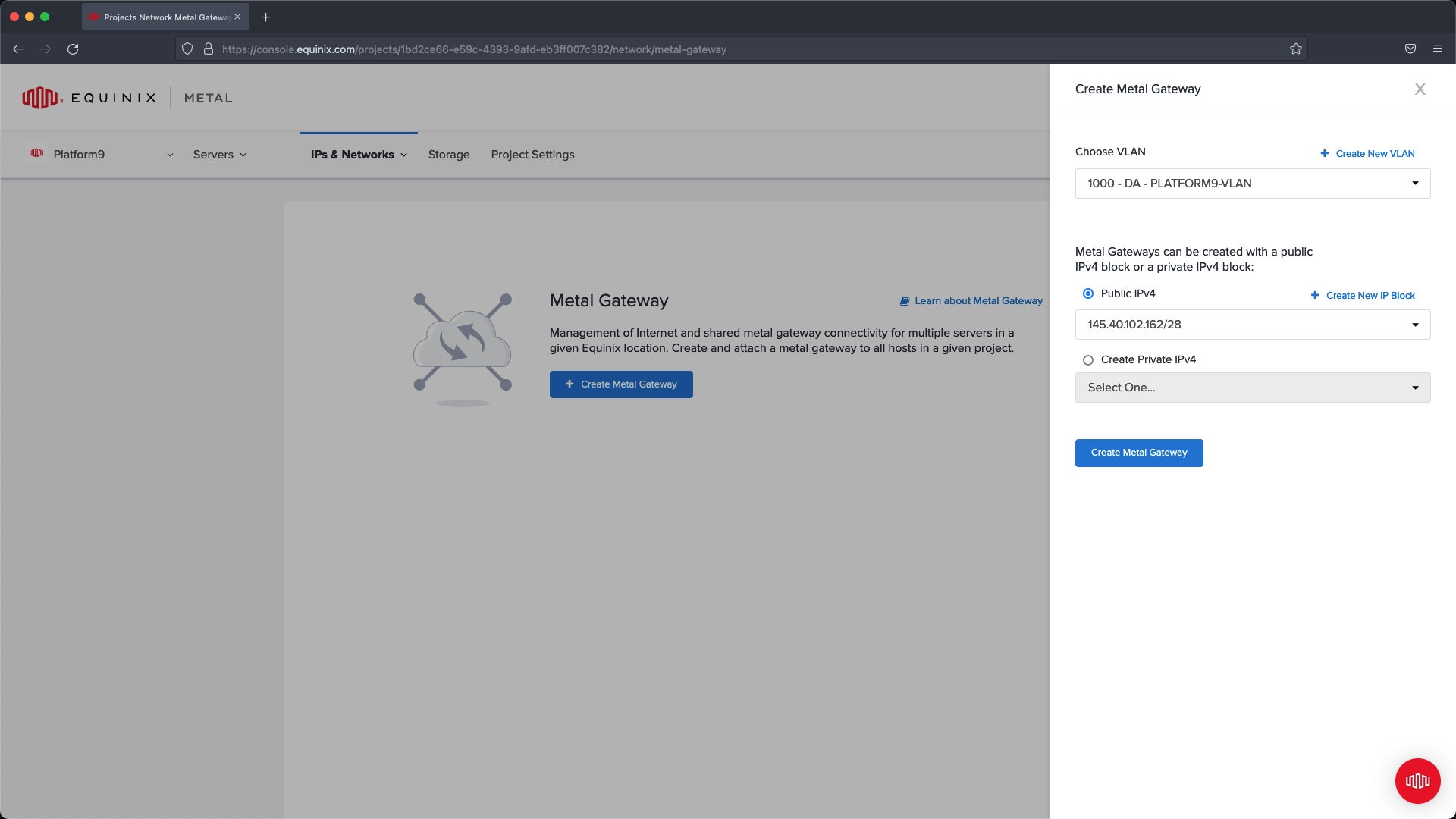Open the Choose VLAN dropdown
This screenshot has width=1456, height=819.
(x=1252, y=184)
